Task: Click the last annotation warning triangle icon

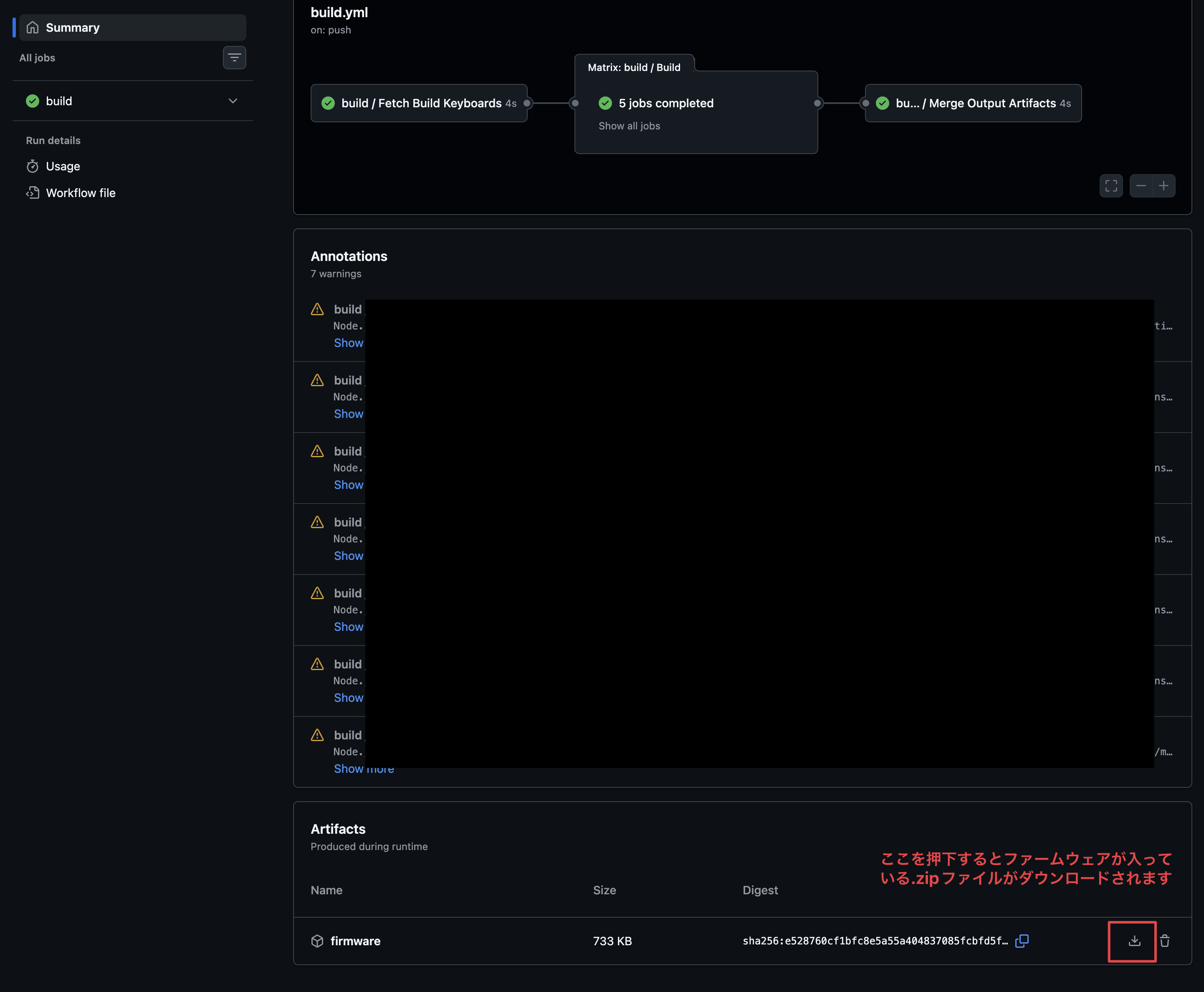Action: pos(317,735)
